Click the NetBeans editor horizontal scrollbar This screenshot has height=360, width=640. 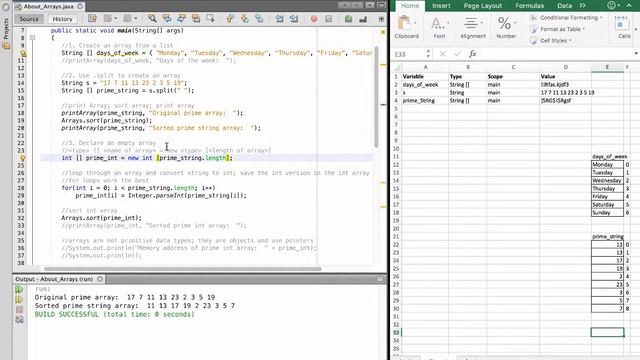coord(182,269)
